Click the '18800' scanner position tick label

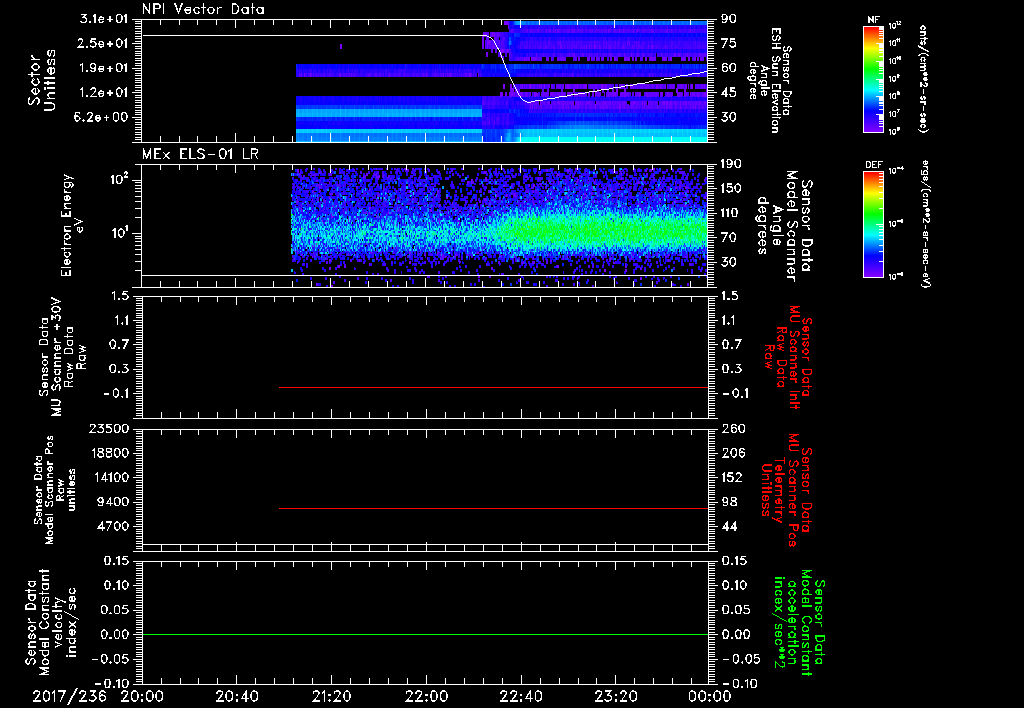pyautogui.click(x=109, y=453)
